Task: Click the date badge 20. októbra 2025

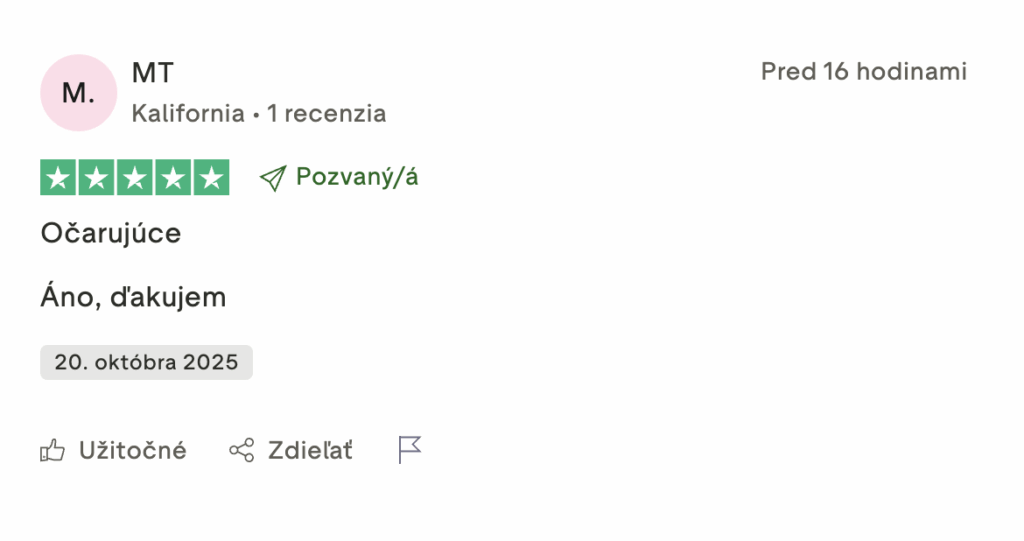Action: tap(146, 362)
